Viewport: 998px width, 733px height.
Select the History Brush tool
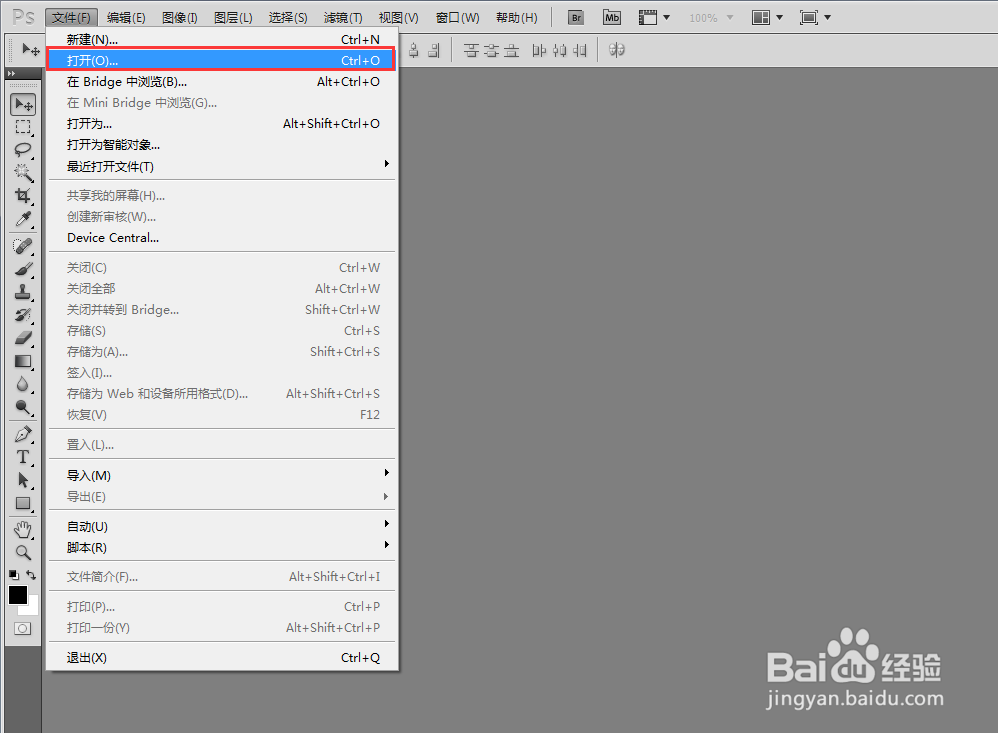24,315
